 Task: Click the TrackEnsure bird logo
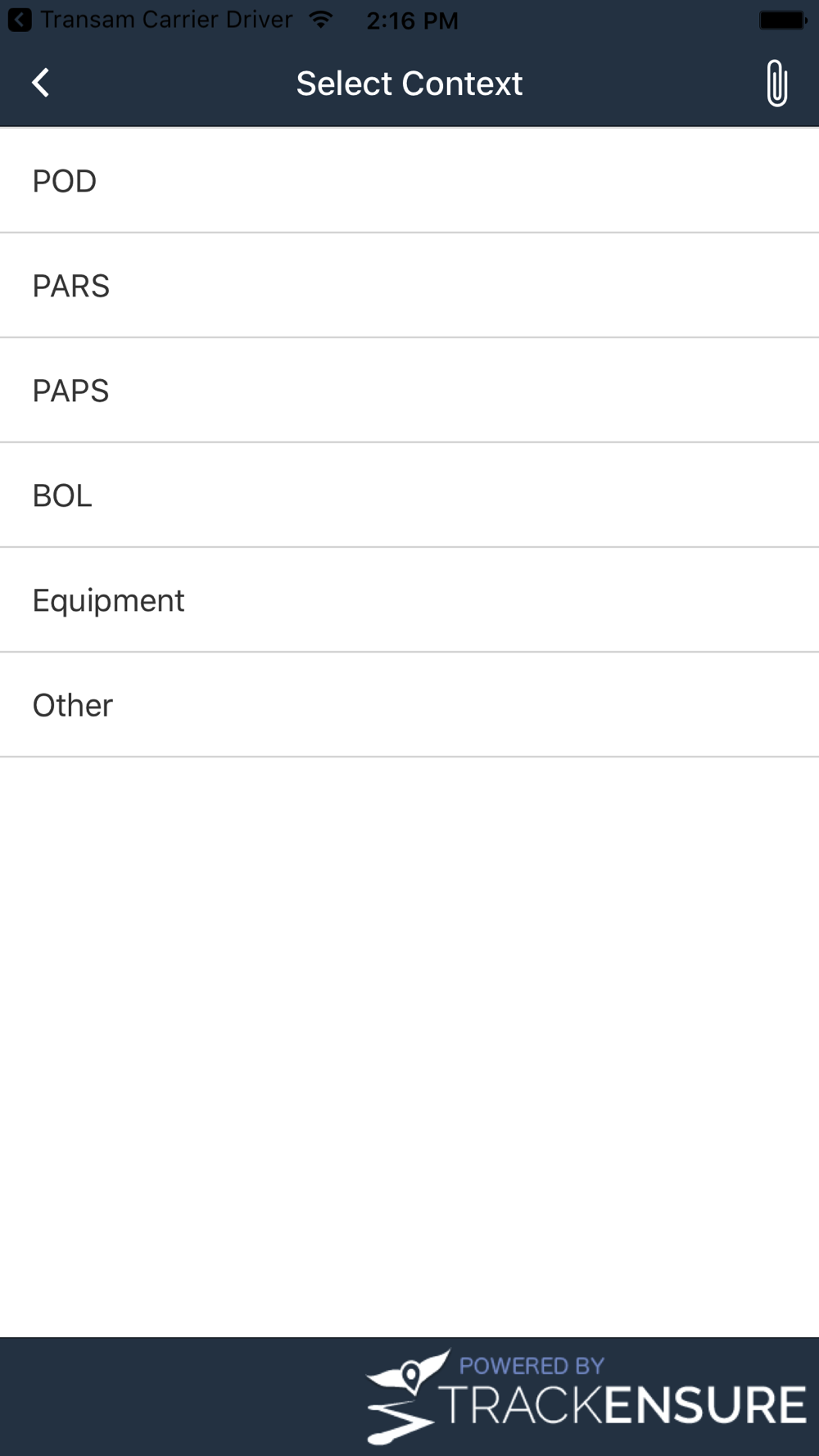[407, 1397]
